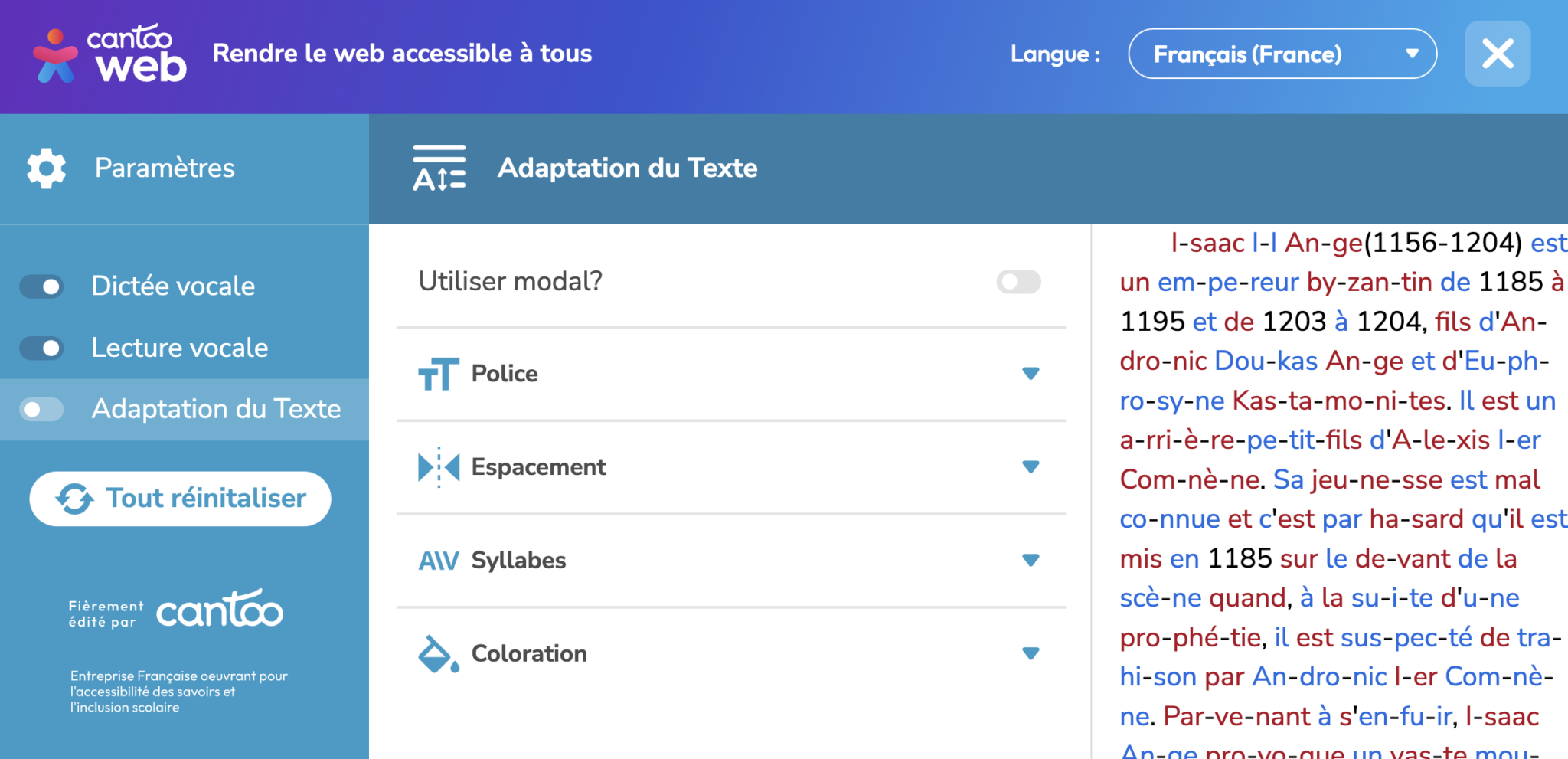Disable the Dictée vocale toggle
The width and height of the screenshot is (1568, 759).
click(x=41, y=286)
